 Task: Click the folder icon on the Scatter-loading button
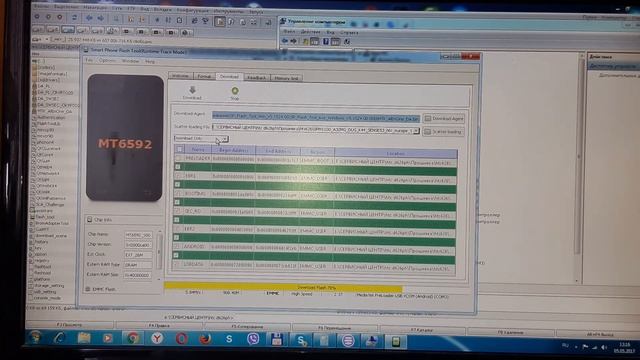click(428, 132)
